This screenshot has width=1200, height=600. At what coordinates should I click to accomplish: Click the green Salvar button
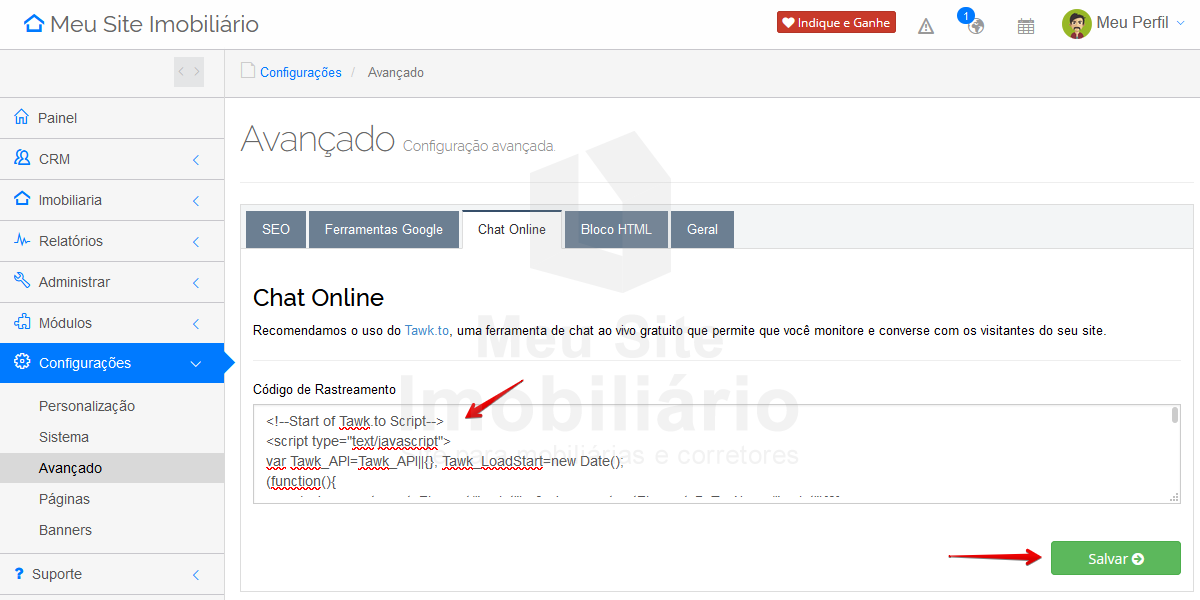click(1115, 558)
